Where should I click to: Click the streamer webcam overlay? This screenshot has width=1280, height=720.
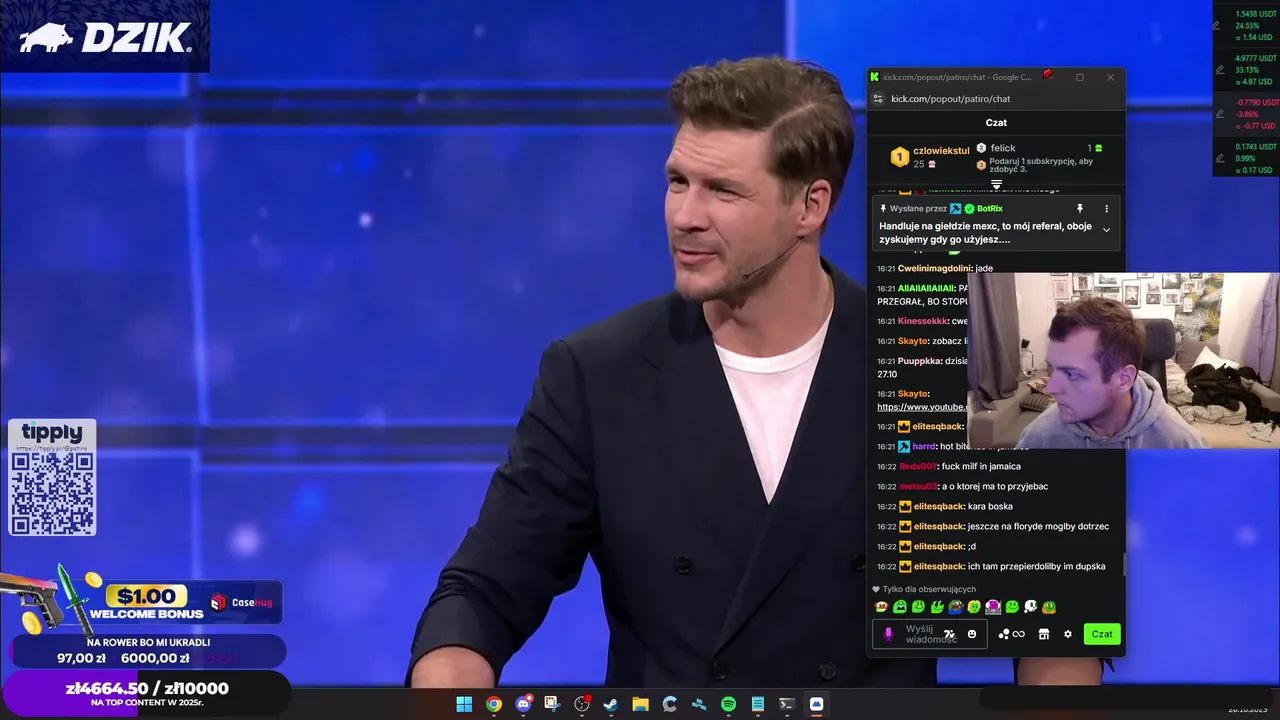(1123, 360)
